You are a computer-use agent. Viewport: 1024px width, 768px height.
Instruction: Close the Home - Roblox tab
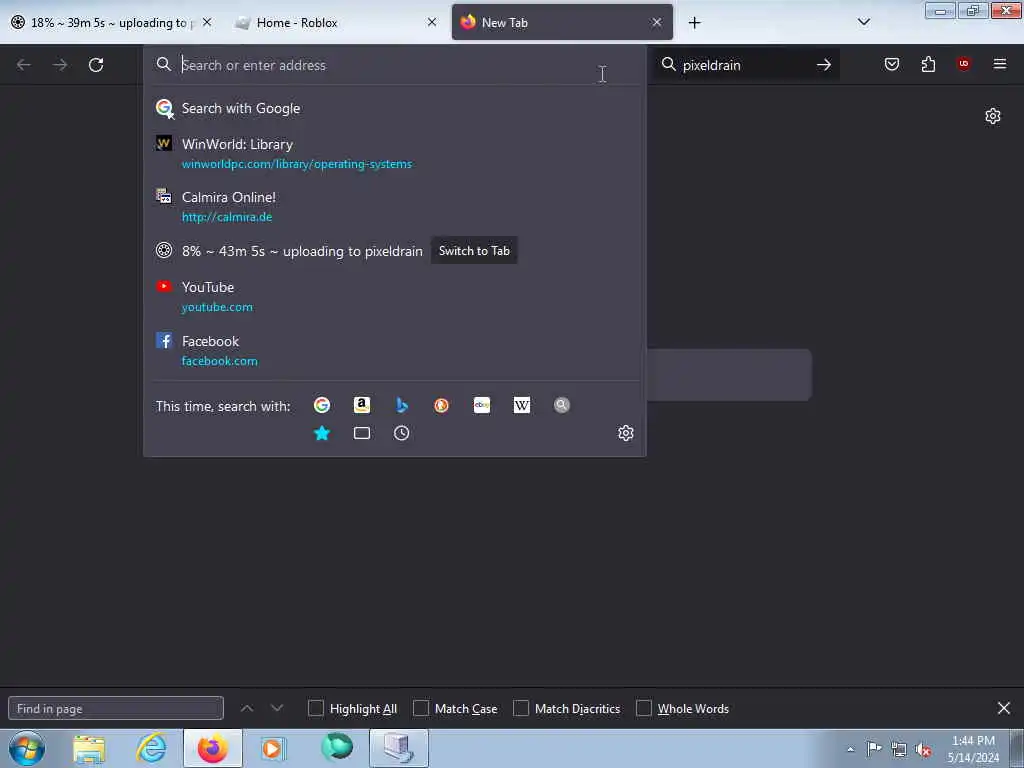coord(432,22)
